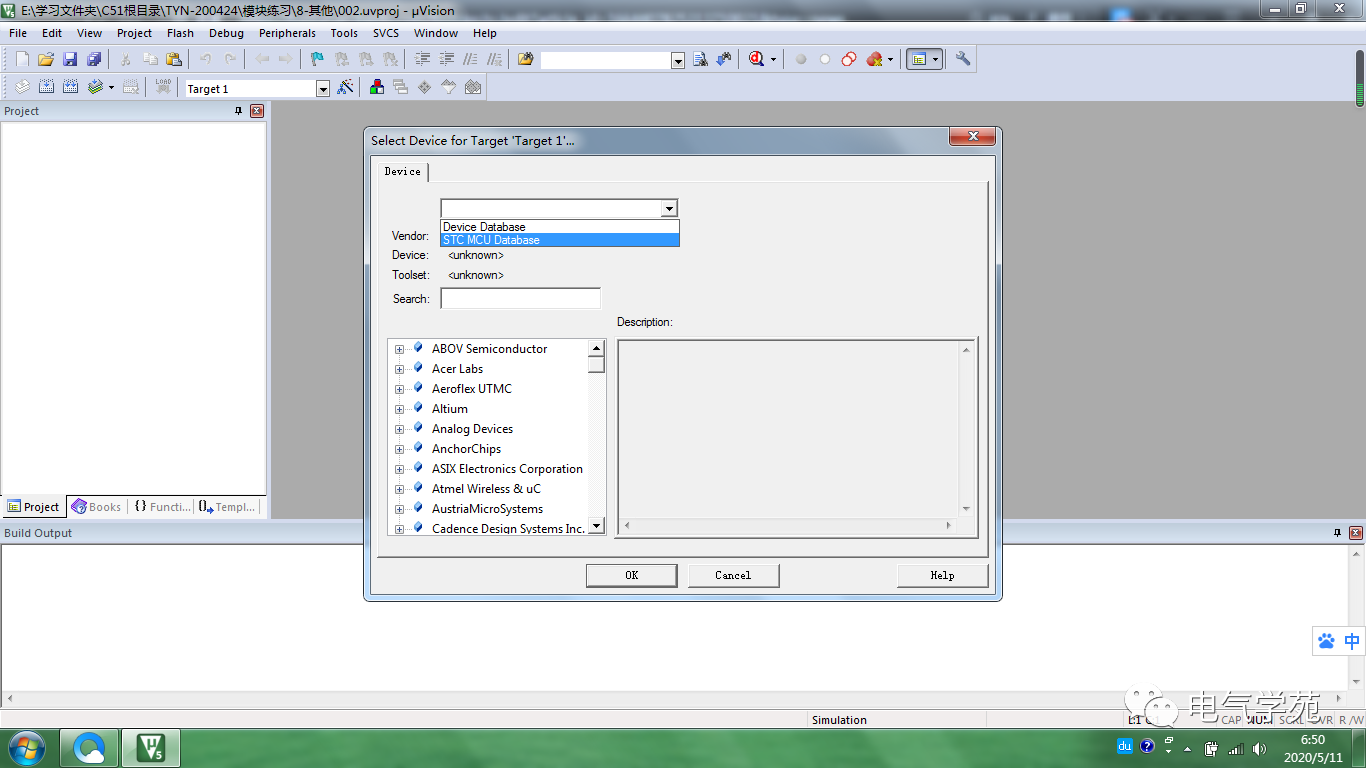Toggle the window layout button

919,59
